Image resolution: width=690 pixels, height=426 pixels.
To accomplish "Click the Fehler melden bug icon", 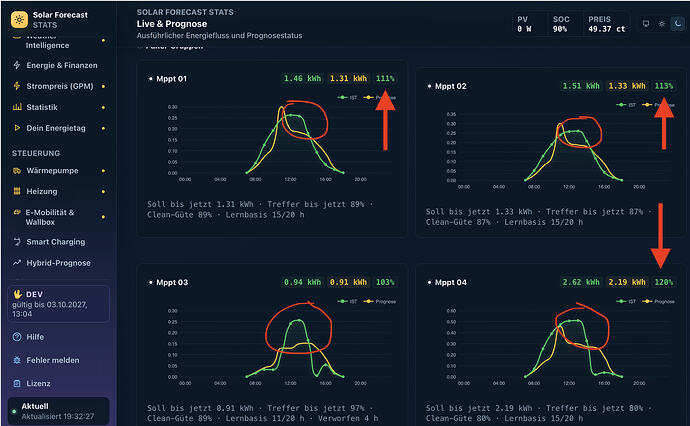I will (17, 360).
